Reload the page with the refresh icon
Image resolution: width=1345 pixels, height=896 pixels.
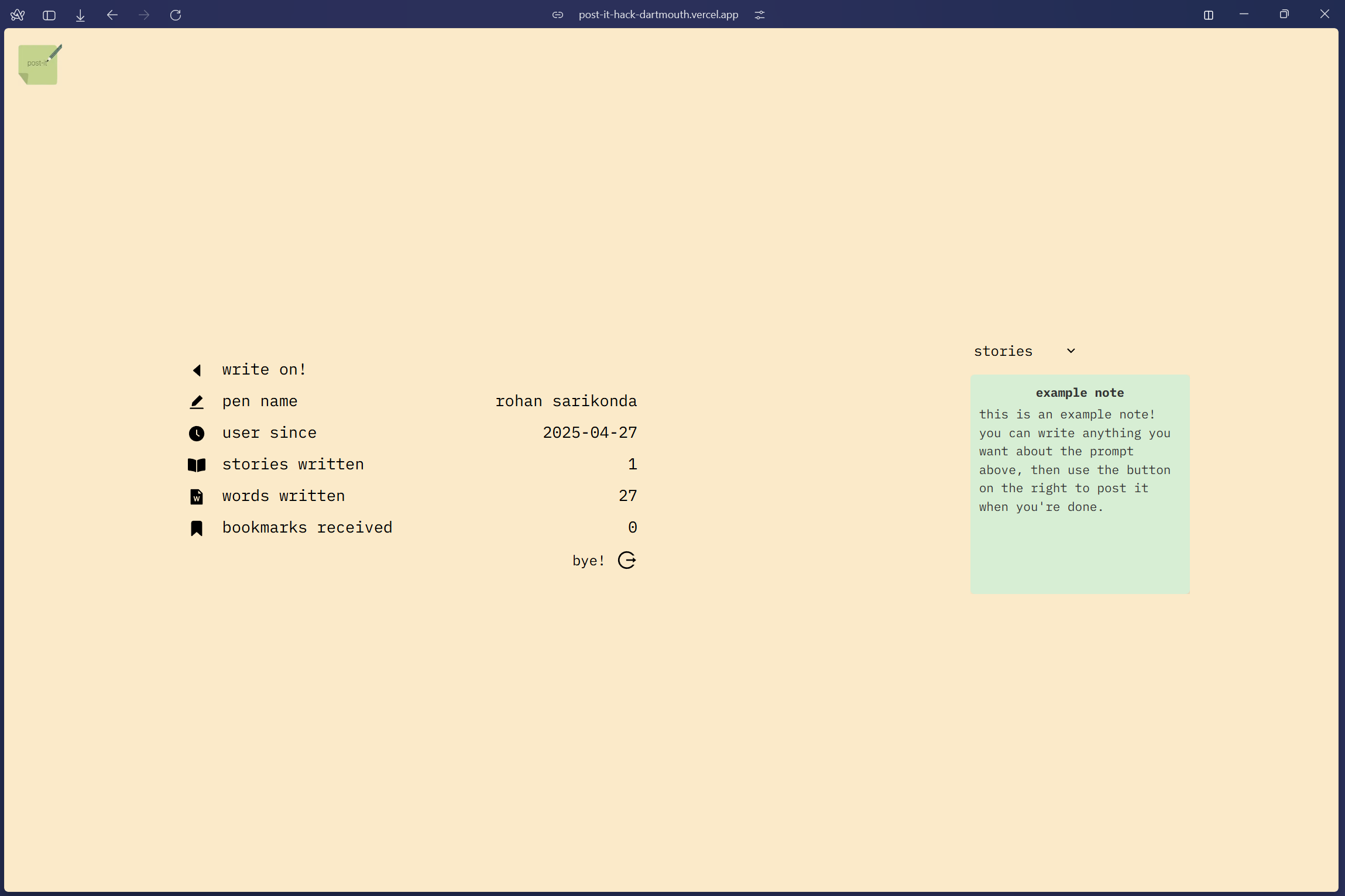[x=176, y=15]
